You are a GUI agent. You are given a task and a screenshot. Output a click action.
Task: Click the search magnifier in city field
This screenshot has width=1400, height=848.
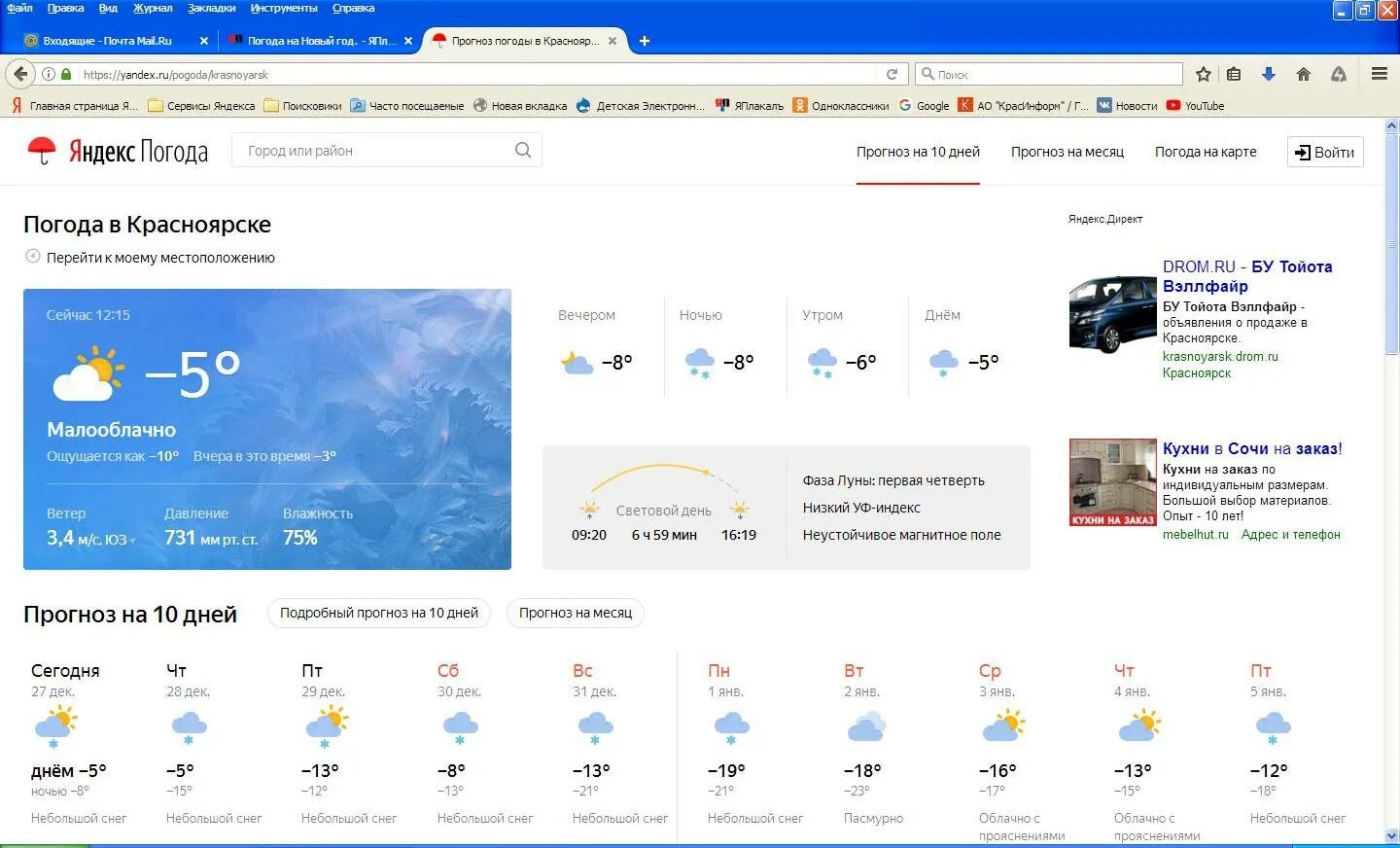point(523,150)
